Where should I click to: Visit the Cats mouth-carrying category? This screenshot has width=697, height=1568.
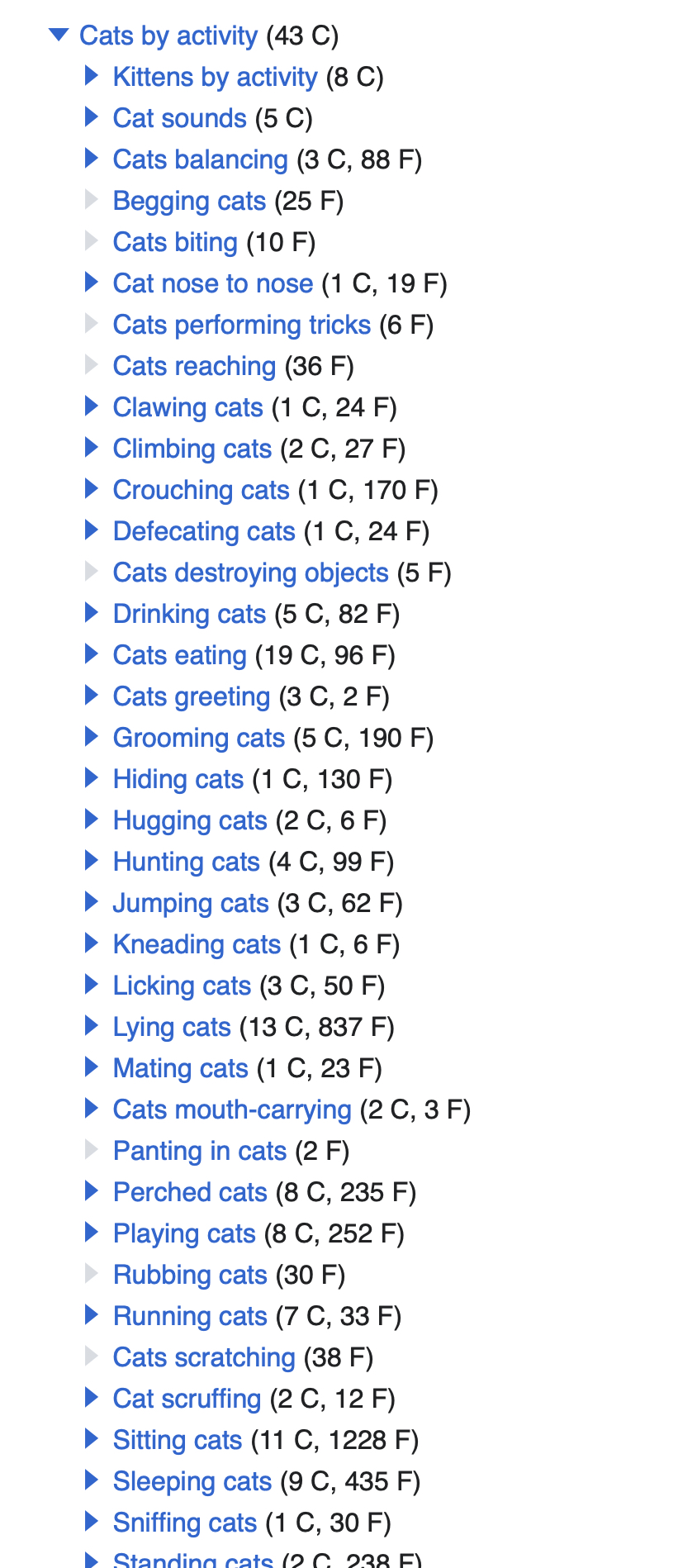tap(232, 1109)
